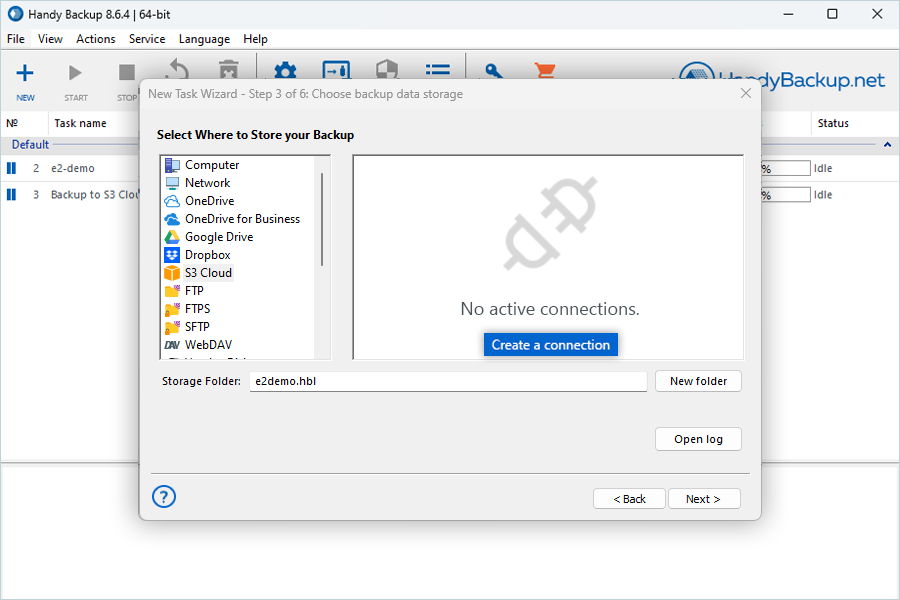Select the e2-demo task row
This screenshot has width=900, height=600.
click(72, 168)
